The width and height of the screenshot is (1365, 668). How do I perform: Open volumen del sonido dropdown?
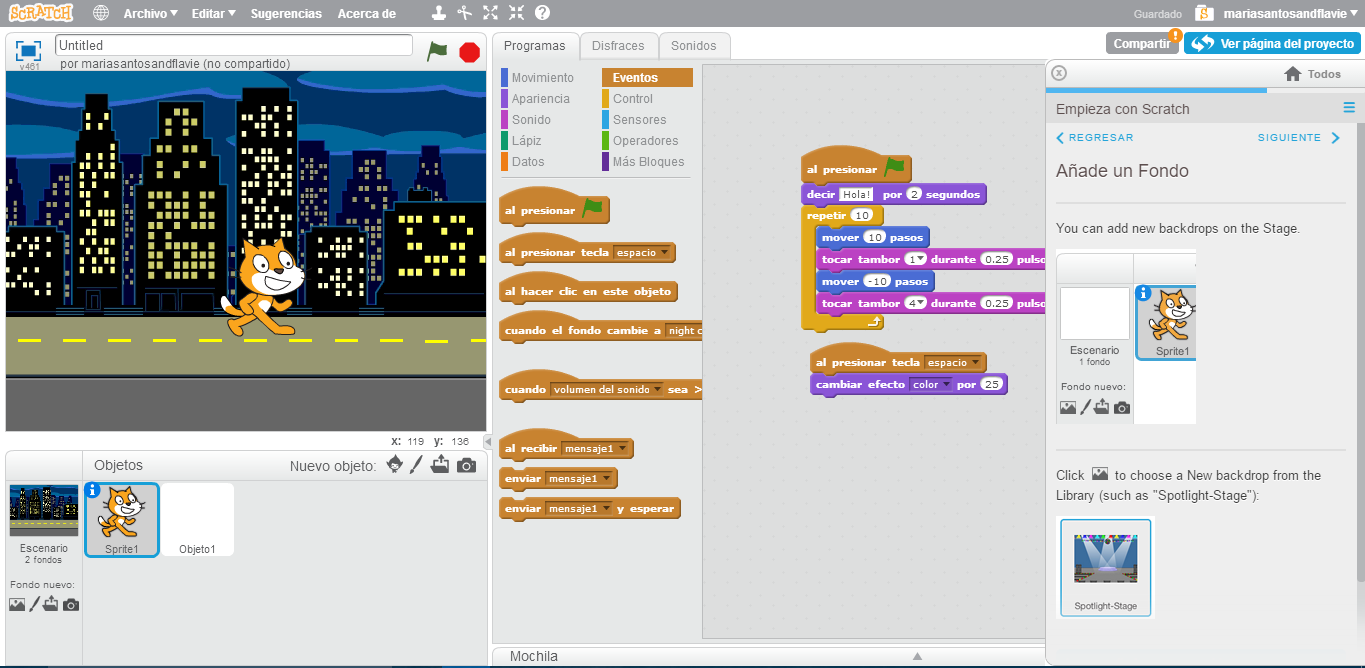click(606, 390)
